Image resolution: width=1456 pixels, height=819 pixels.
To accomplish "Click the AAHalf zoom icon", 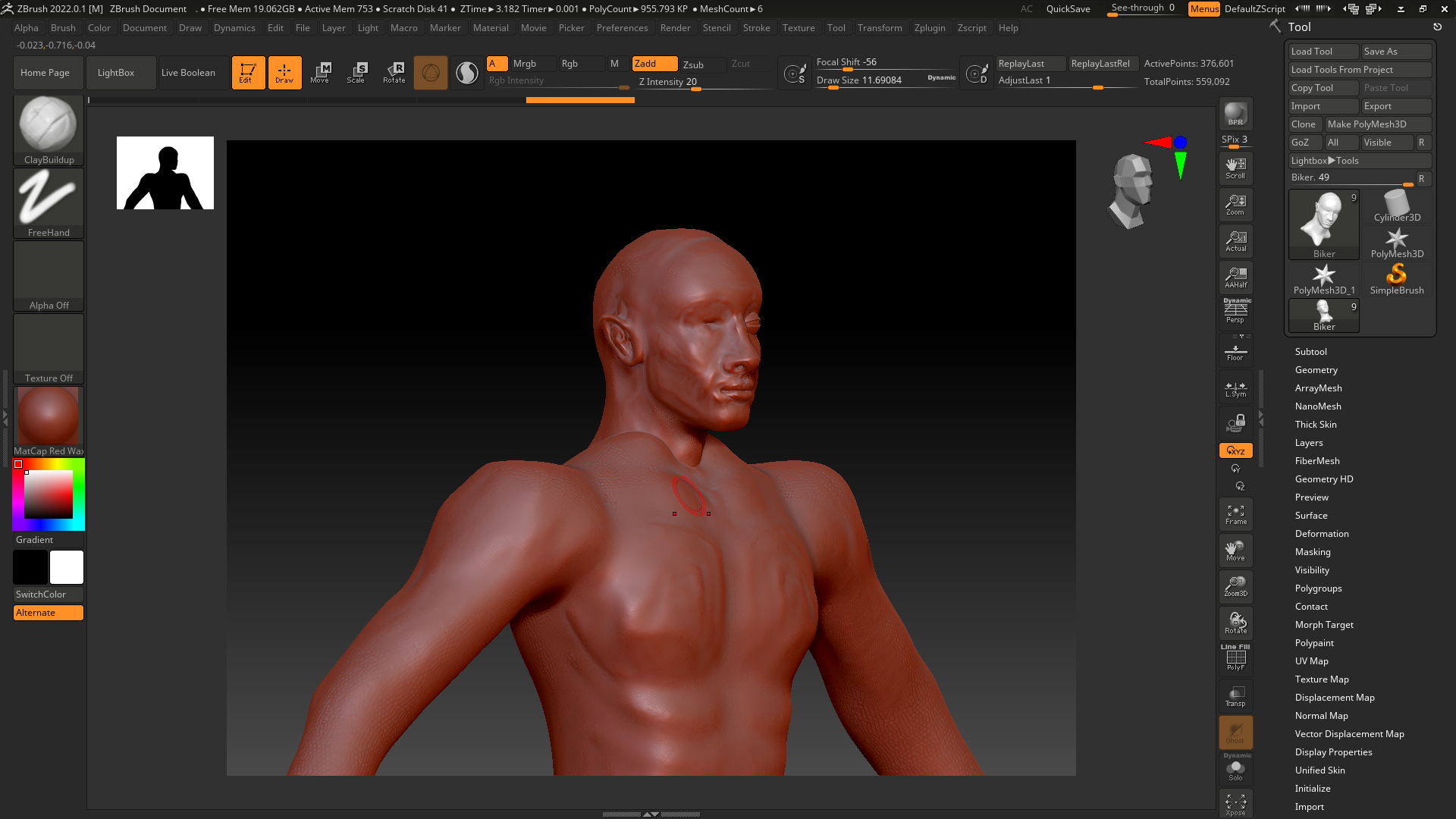I will pos(1235,278).
